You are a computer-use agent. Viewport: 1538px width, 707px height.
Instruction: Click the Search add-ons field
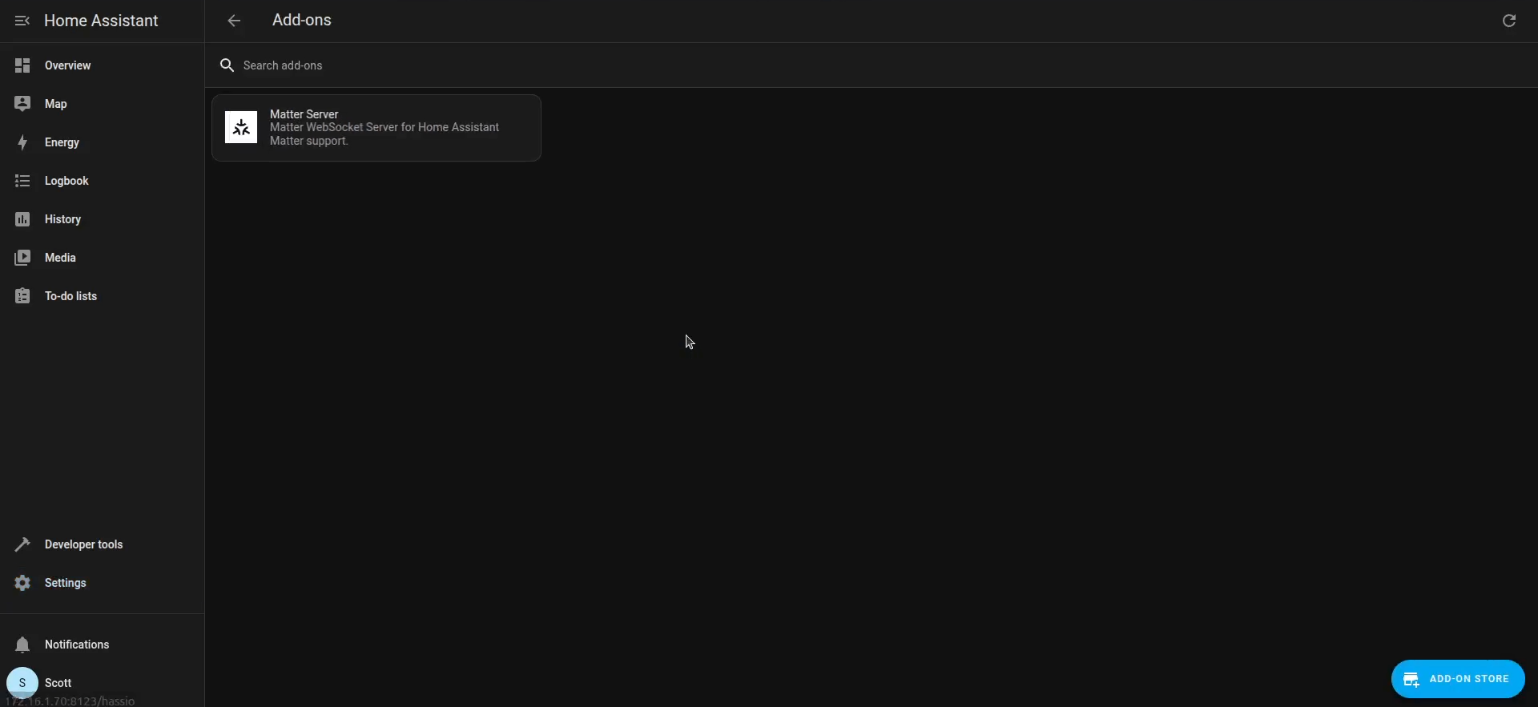click(x=870, y=66)
